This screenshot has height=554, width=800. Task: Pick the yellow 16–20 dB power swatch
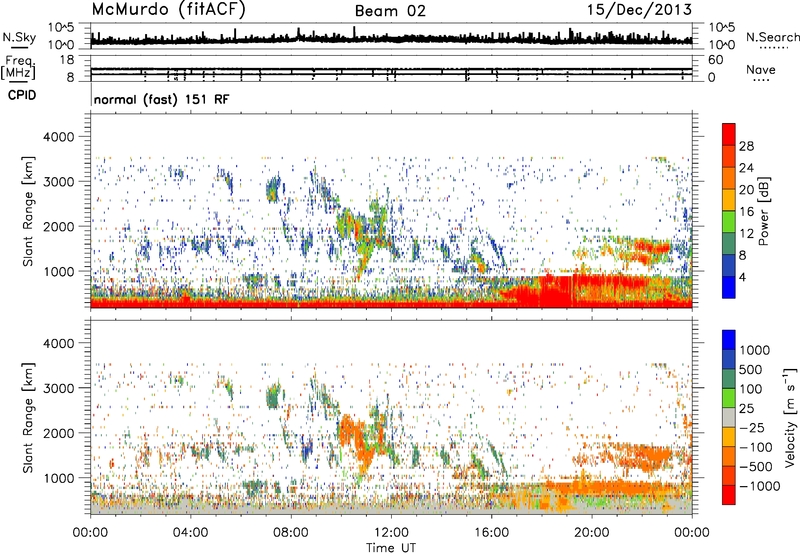click(729, 200)
